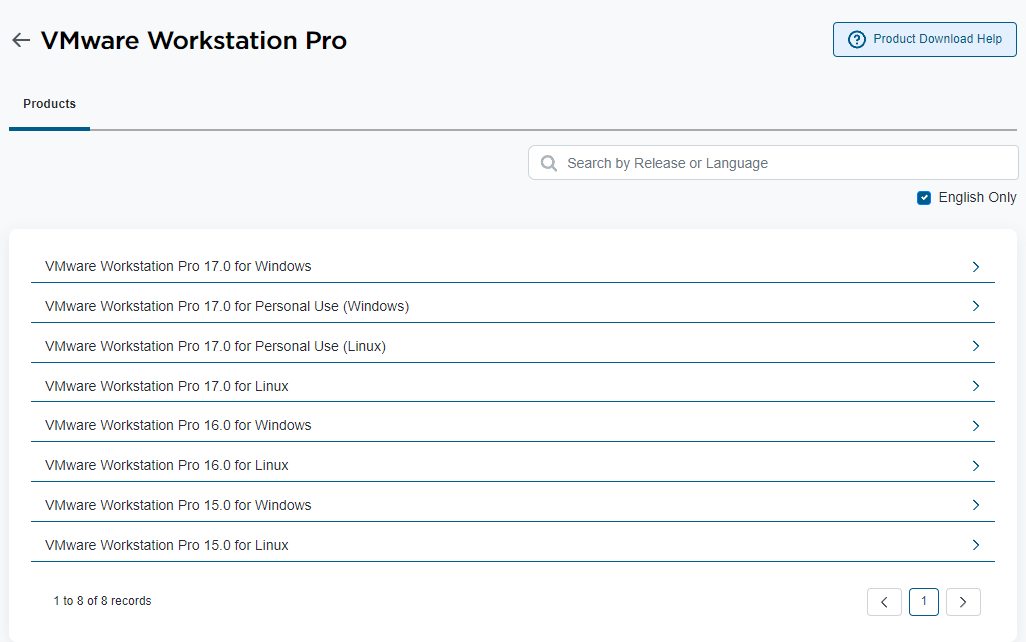
Task: Open Product Download Help
Action: (925, 39)
